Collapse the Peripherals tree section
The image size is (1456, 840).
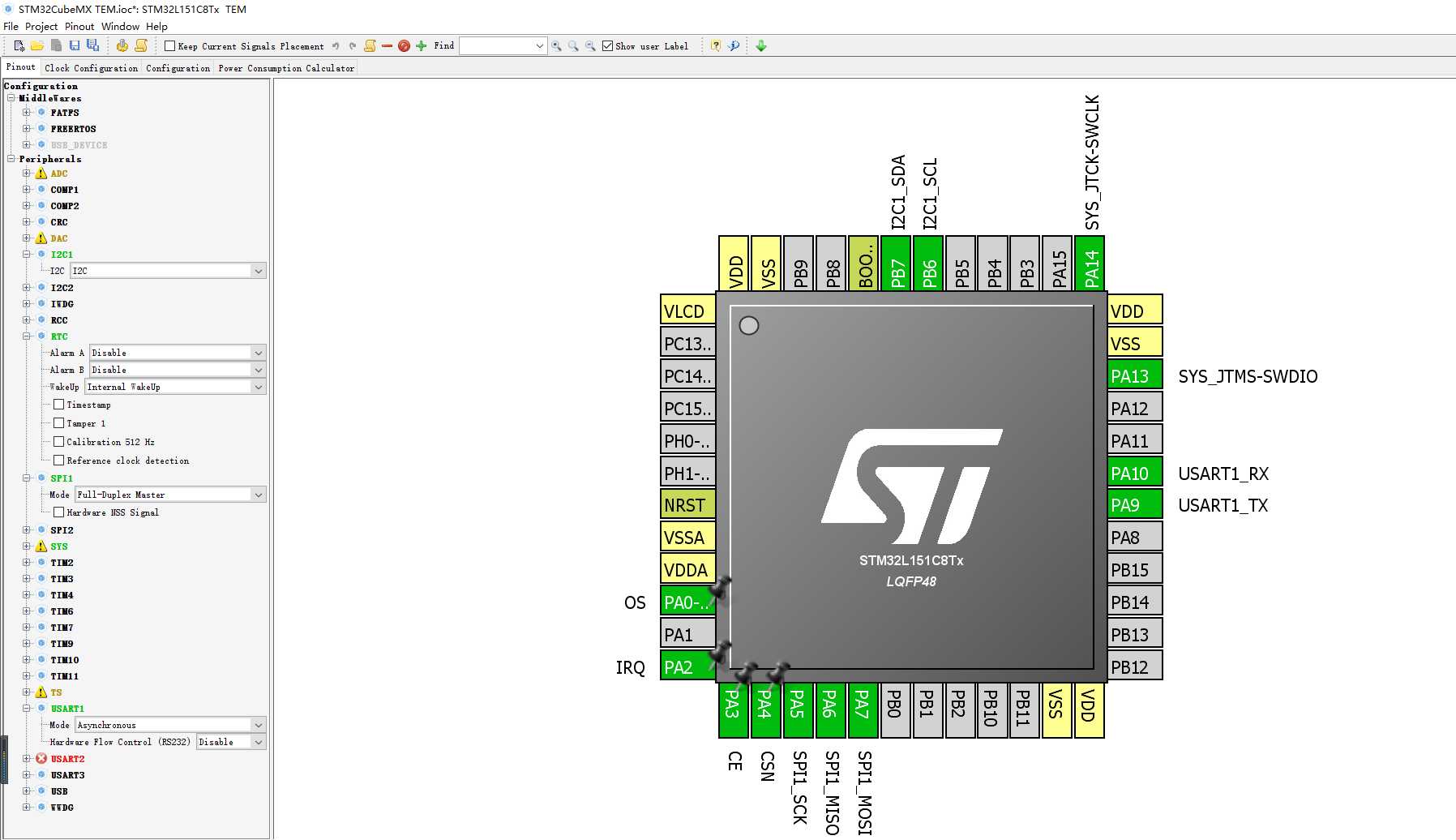(x=11, y=159)
